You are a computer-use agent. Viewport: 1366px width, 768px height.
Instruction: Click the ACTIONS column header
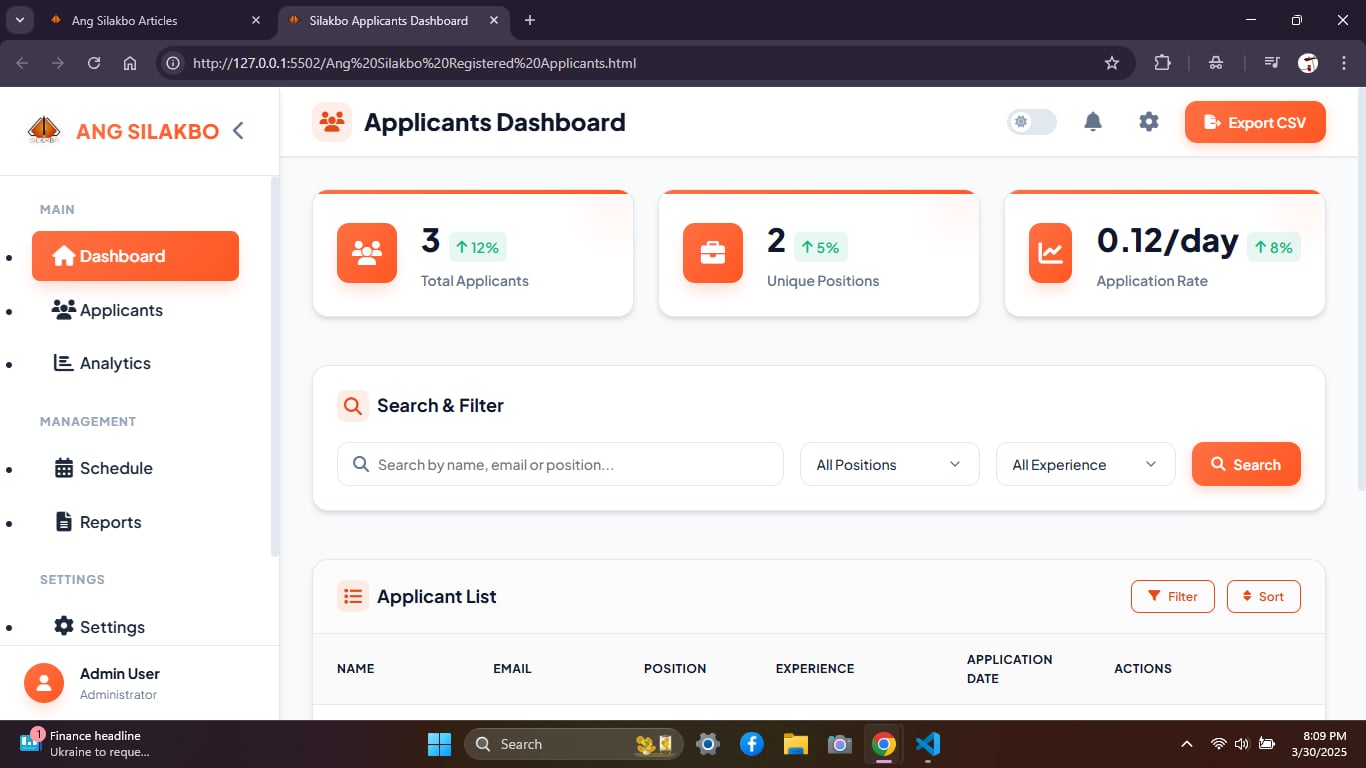coord(1143,668)
